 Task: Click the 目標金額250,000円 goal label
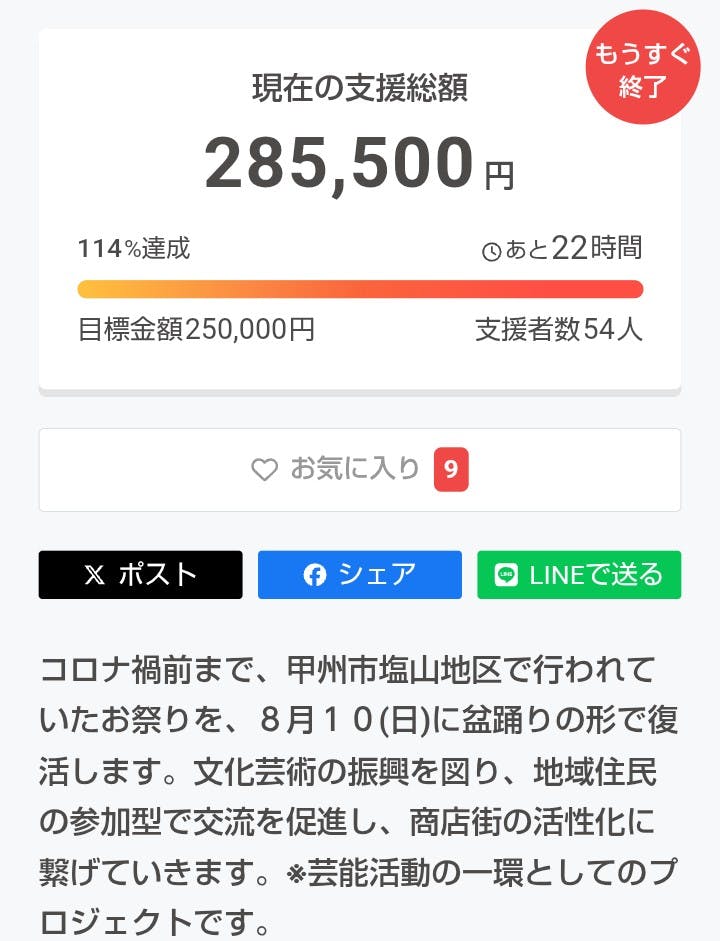point(196,330)
